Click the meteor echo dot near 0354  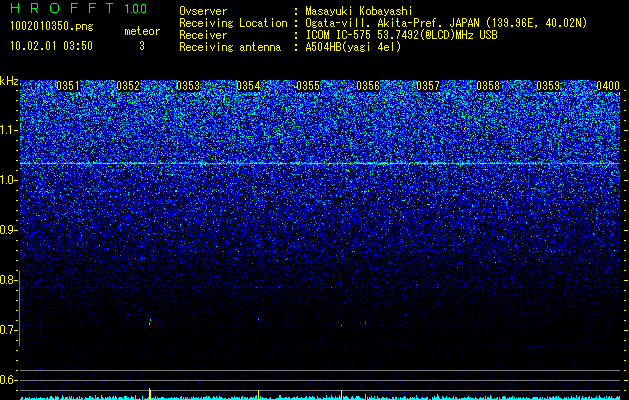[x=258, y=319]
